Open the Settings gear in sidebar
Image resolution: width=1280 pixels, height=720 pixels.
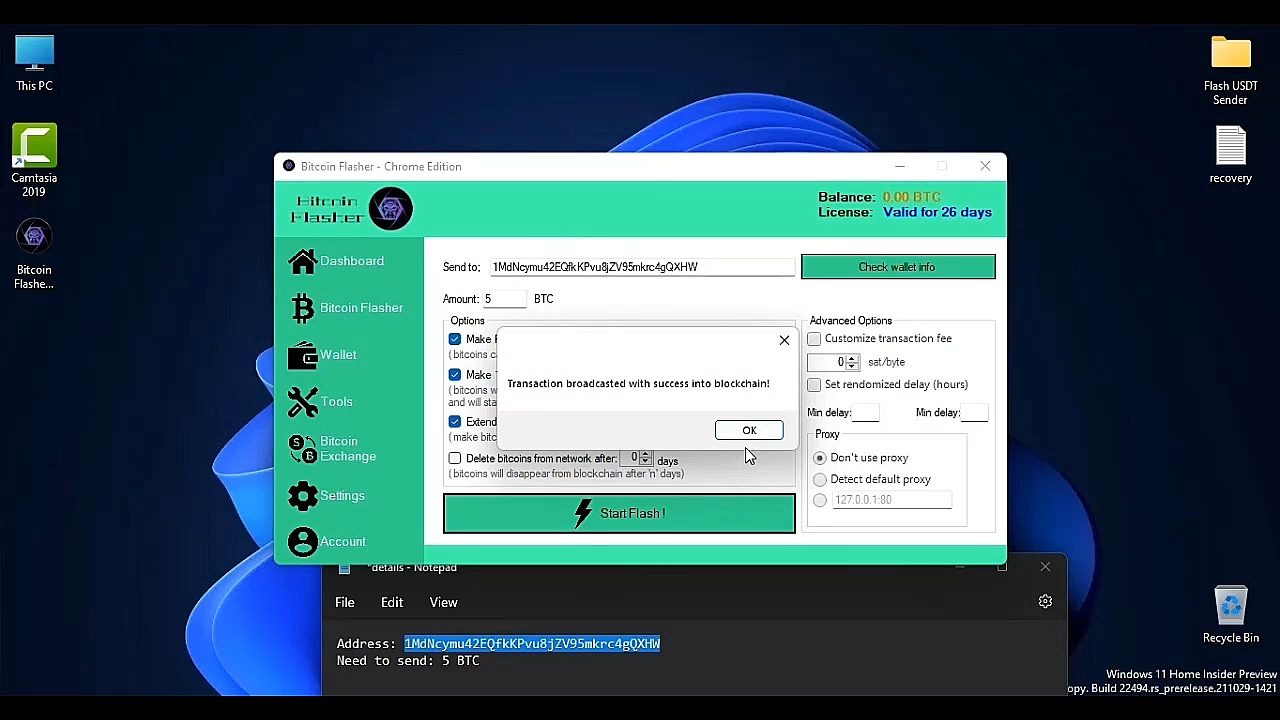click(x=302, y=496)
